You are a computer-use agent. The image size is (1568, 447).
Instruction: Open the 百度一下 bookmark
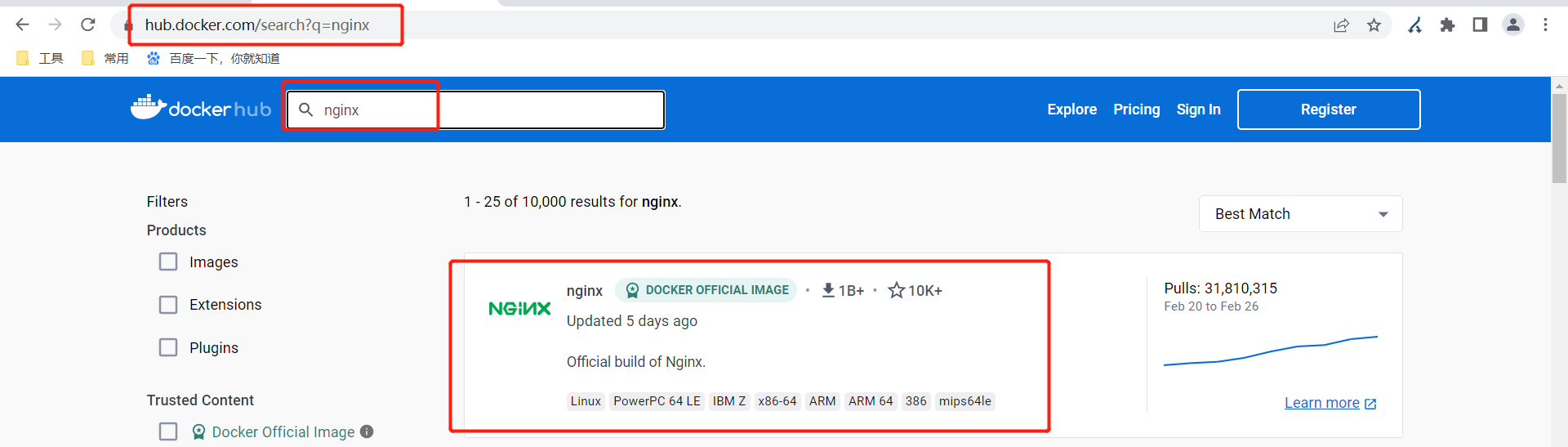[213, 58]
